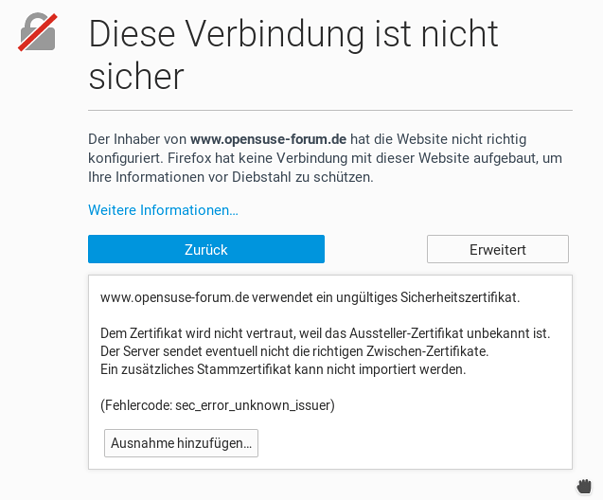603x500 pixels.
Task: Open the 'Weitere Informationen…' link
Action: (x=163, y=210)
